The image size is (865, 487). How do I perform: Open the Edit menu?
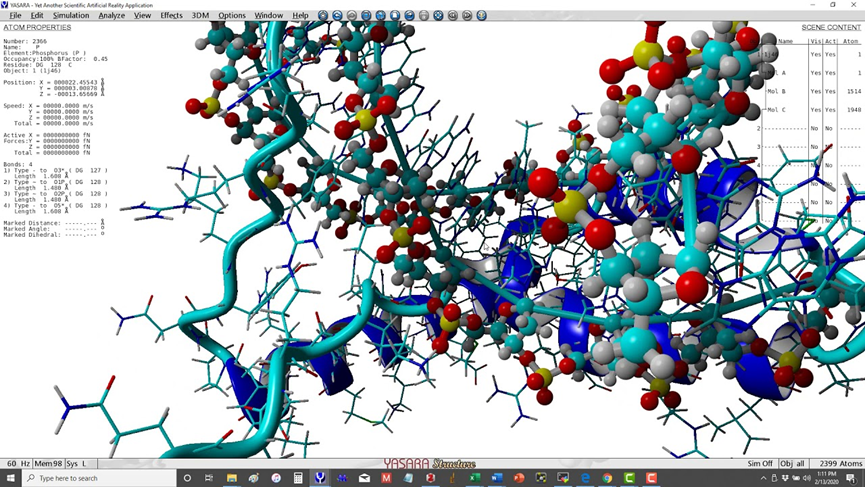click(37, 15)
